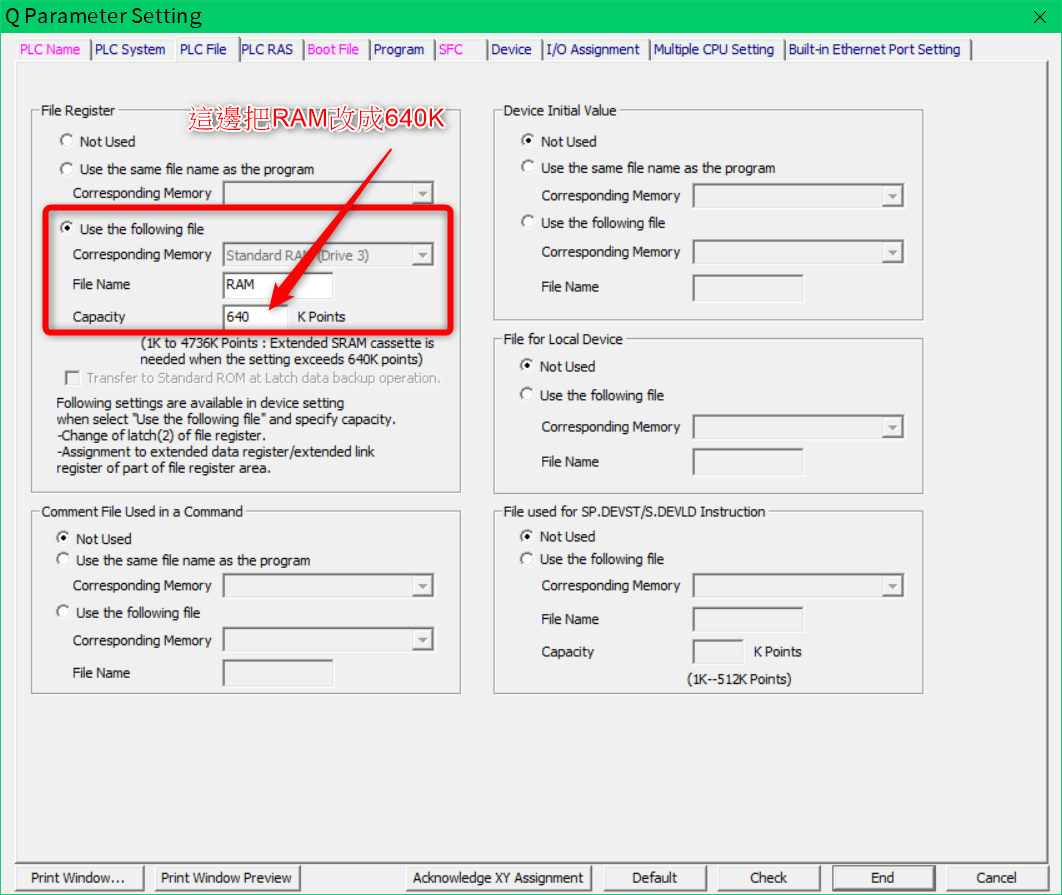This screenshot has width=1062, height=895.
Task: Open the I/O Assignment tab
Action: (x=593, y=49)
